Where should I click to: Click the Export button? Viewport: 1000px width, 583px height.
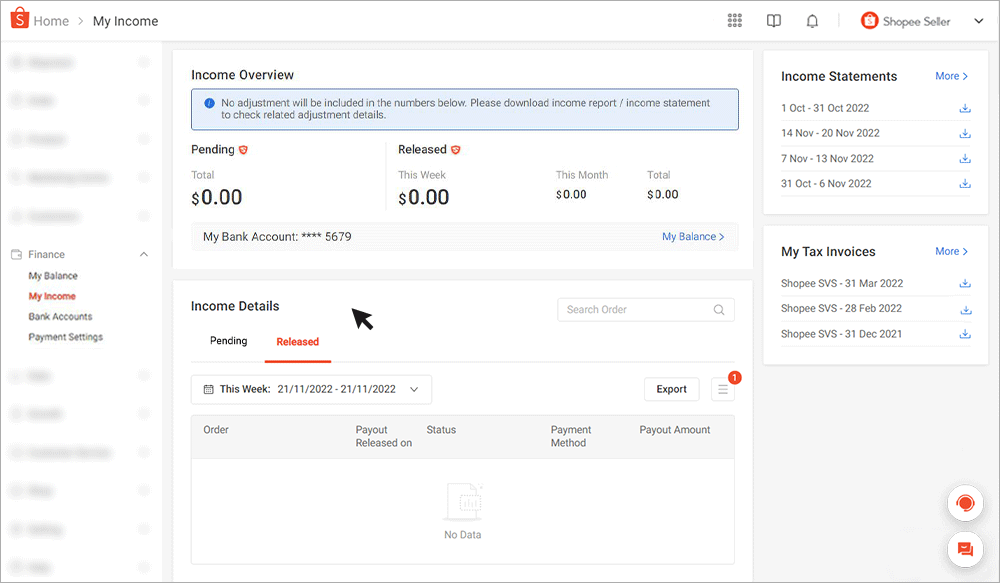coord(671,389)
